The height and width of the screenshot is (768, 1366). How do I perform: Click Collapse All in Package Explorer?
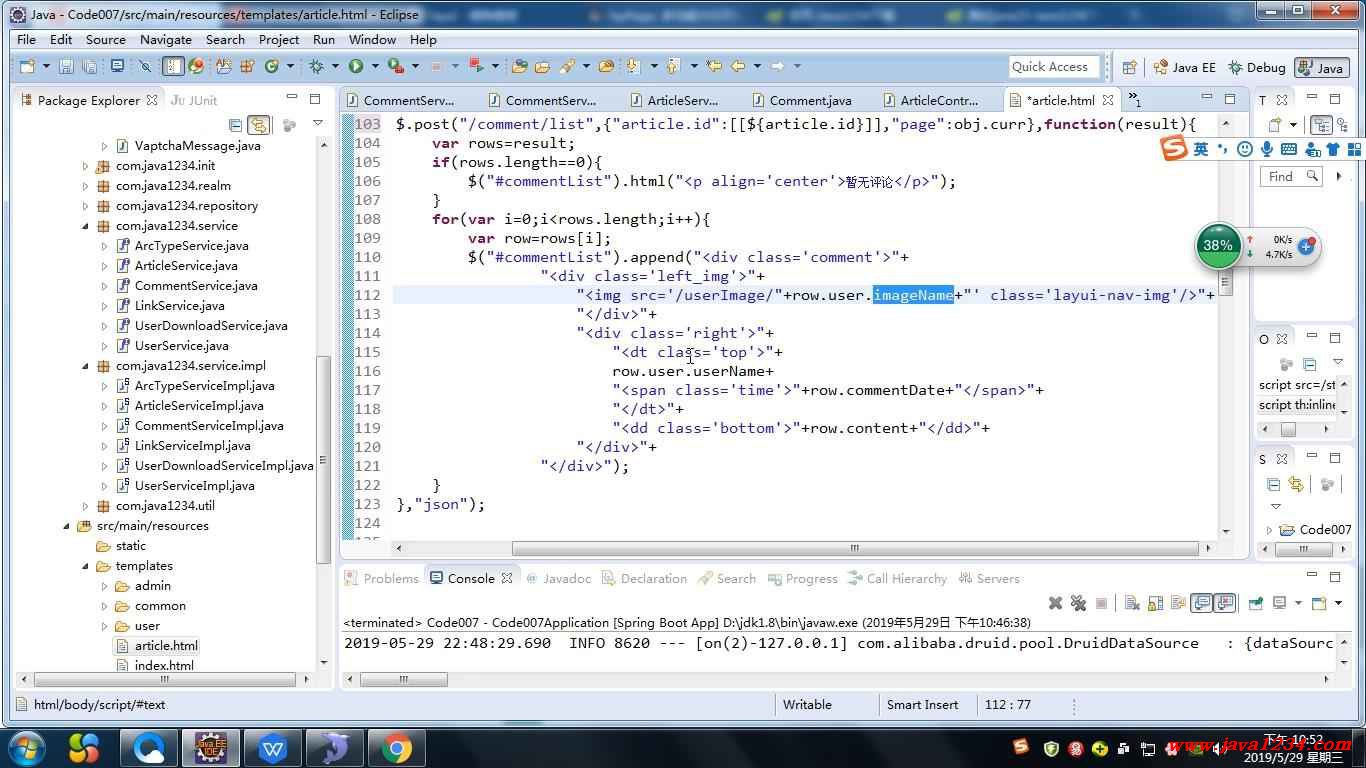[x=236, y=125]
